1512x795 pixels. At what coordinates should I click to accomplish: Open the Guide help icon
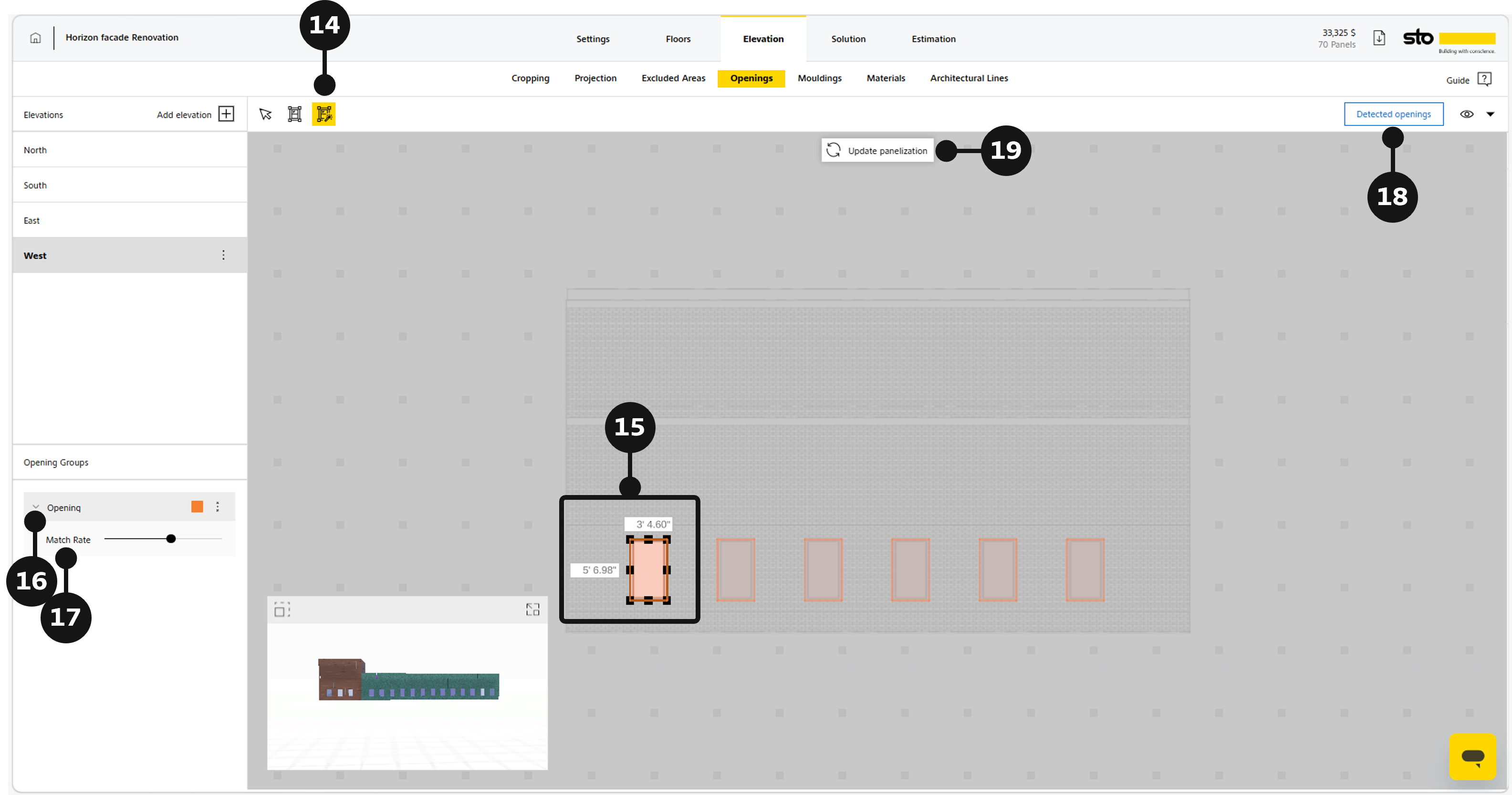tap(1484, 79)
